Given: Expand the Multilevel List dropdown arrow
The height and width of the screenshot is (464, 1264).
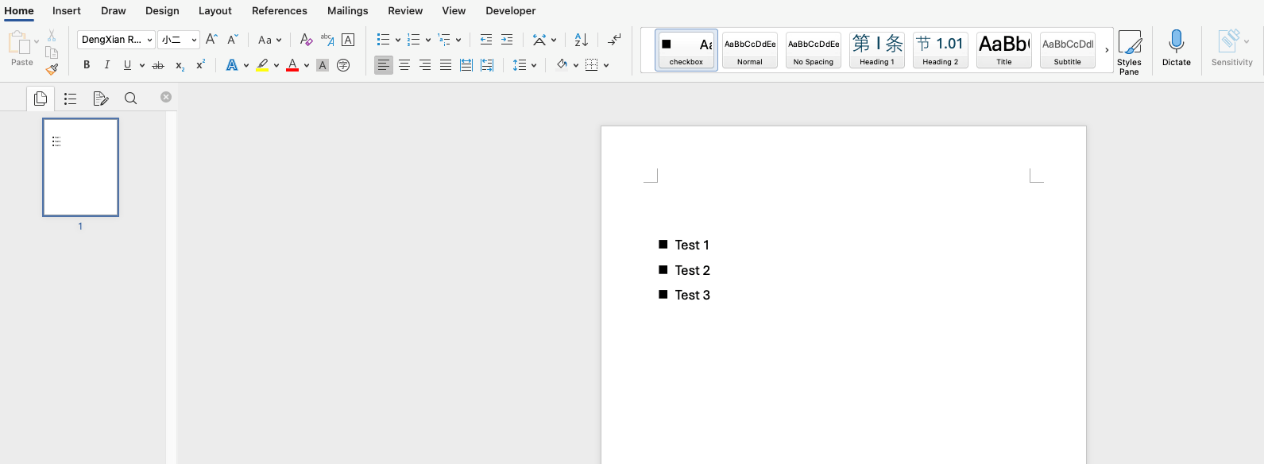Looking at the screenshot, I should click(459, 40).
